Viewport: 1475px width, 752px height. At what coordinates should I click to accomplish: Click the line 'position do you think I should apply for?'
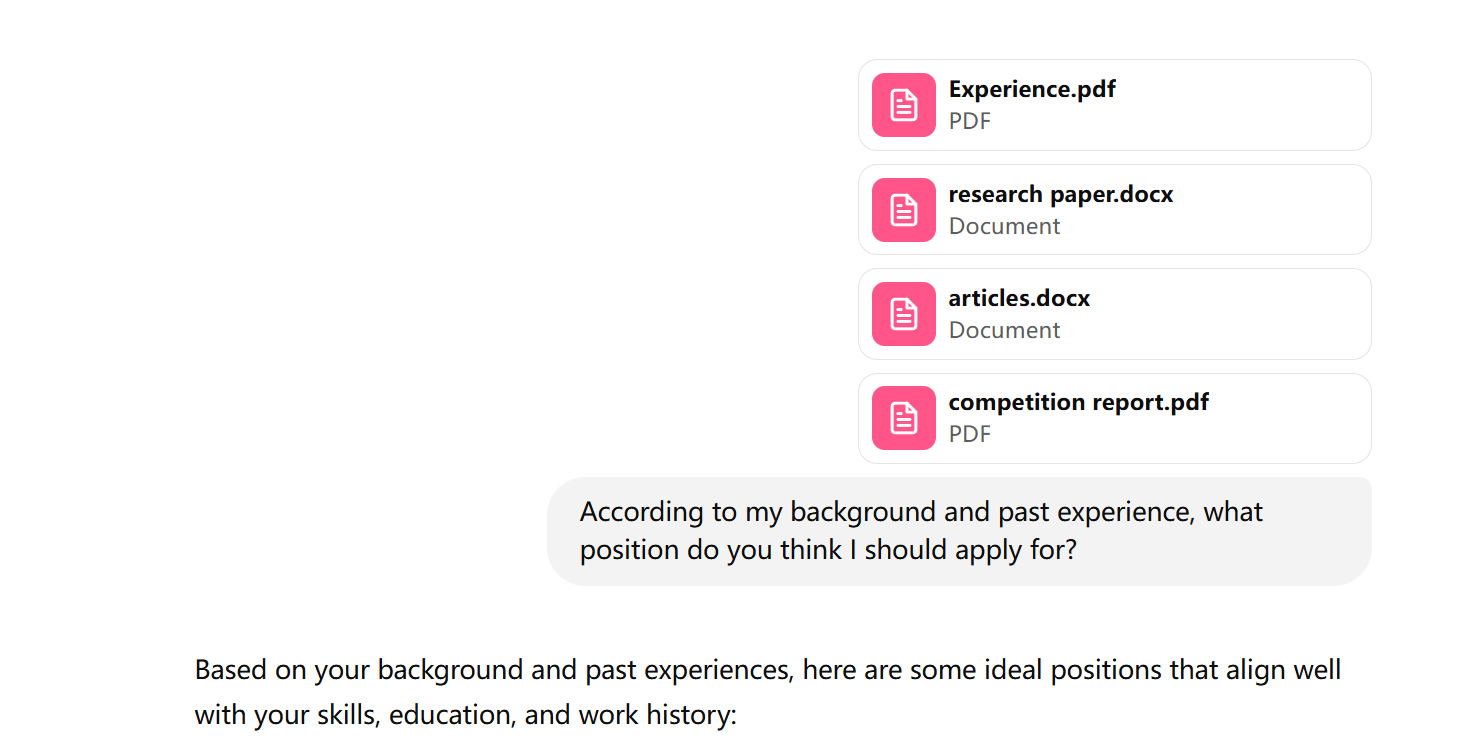tap(828, 550)
